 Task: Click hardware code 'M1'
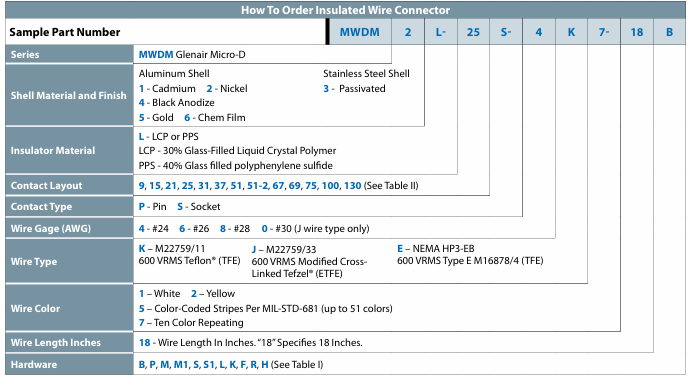coord(181,365)
